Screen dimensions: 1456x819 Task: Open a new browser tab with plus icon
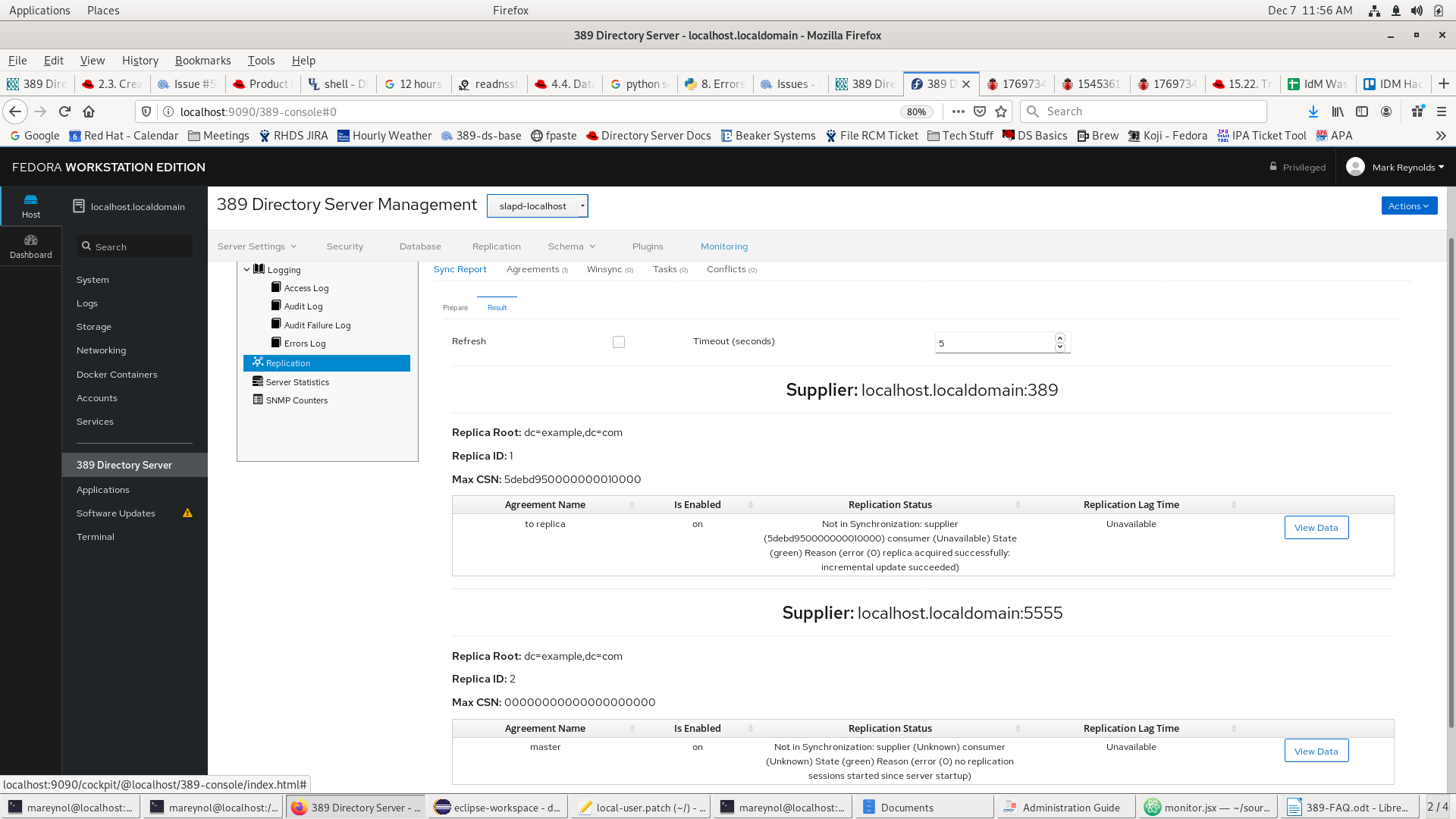click(x=1444, y=83)
